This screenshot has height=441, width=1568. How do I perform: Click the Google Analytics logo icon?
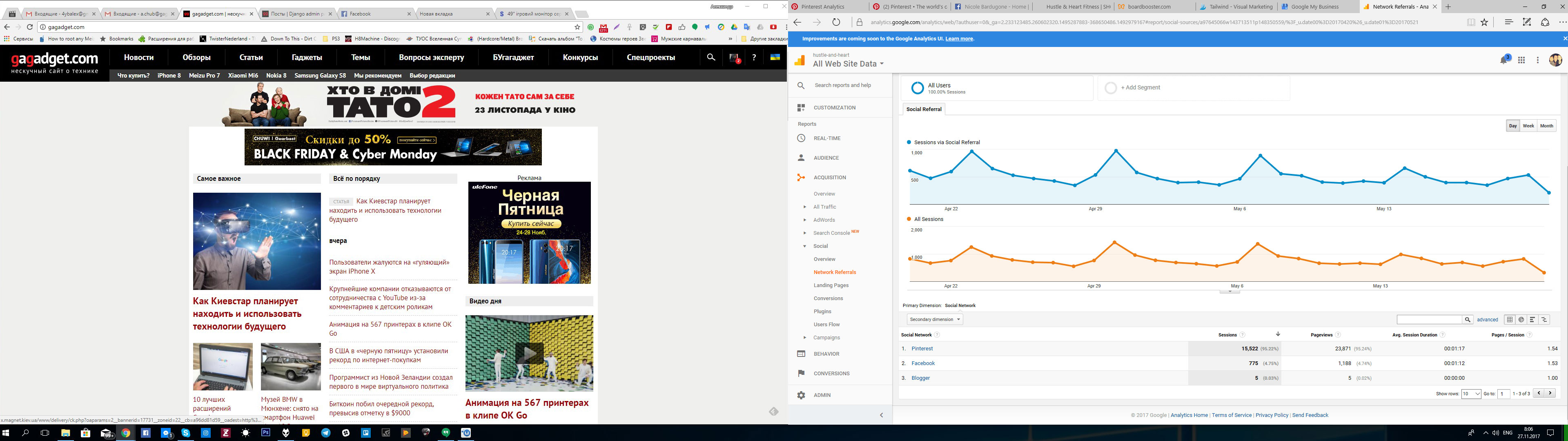pyautogui.click(x=799, y=60)
